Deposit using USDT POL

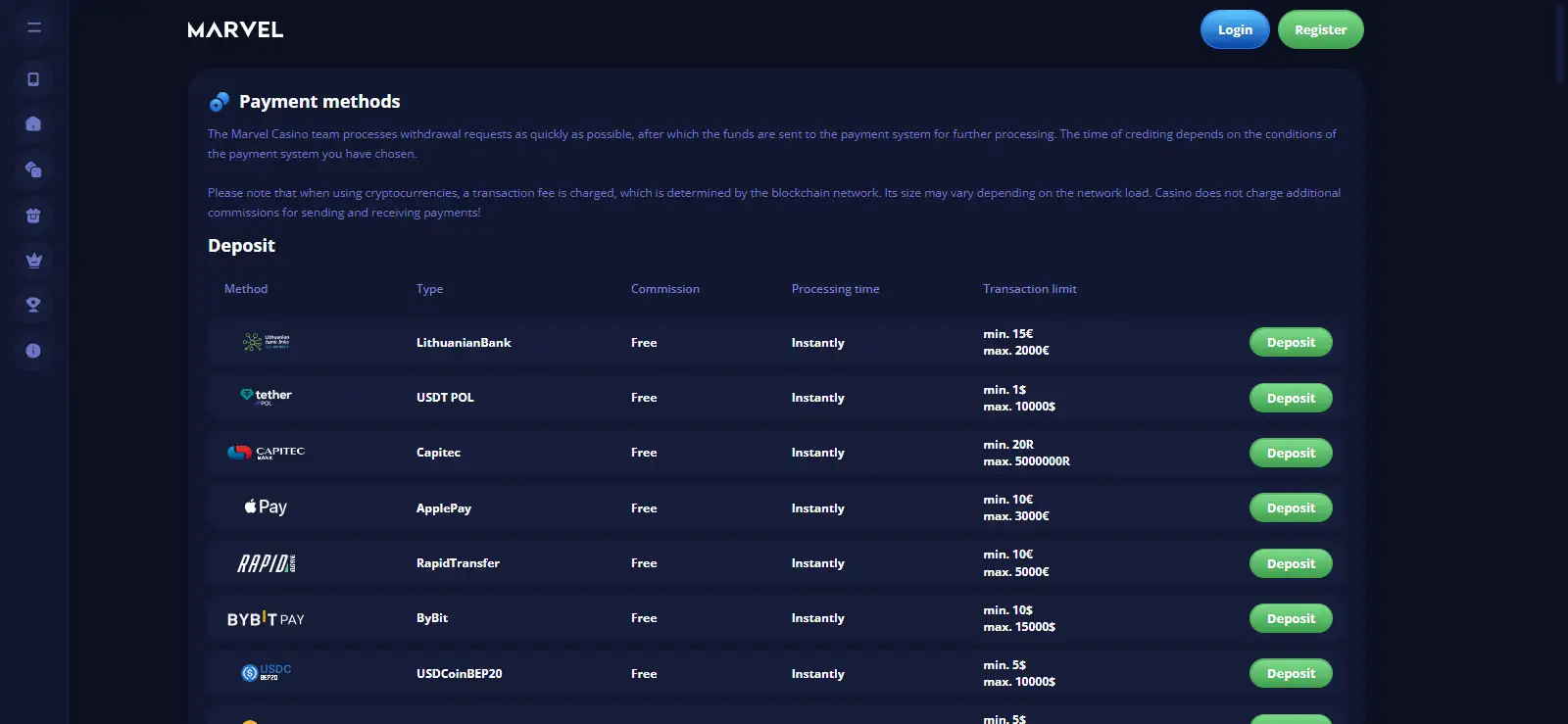(1291, 398)
